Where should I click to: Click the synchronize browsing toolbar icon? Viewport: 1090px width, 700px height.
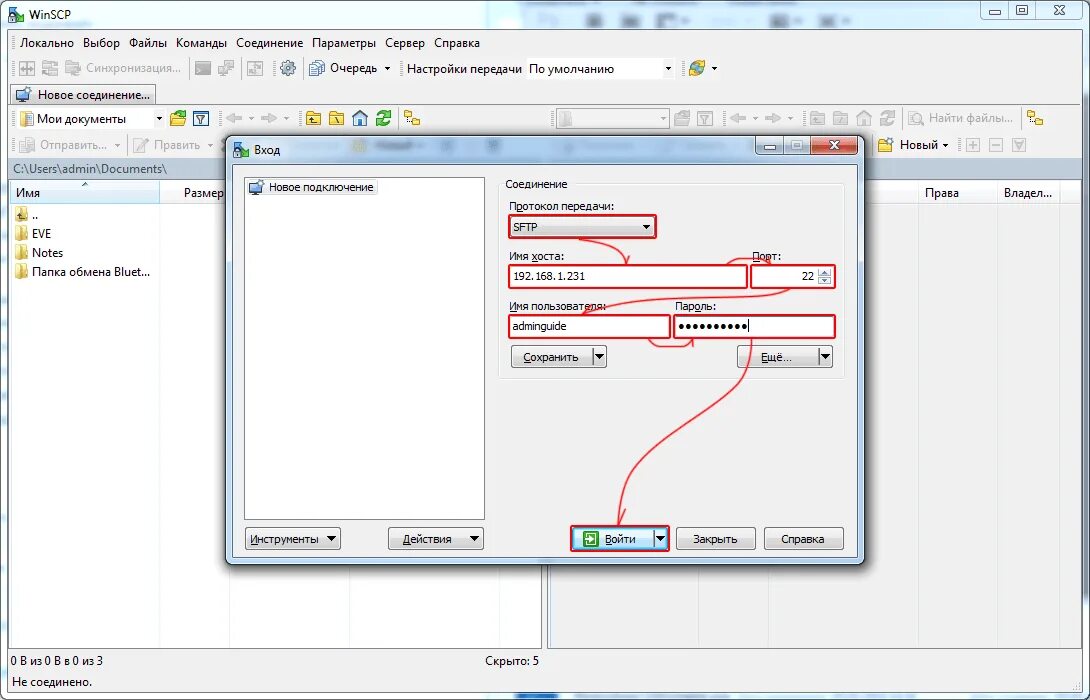coord(49,68)
